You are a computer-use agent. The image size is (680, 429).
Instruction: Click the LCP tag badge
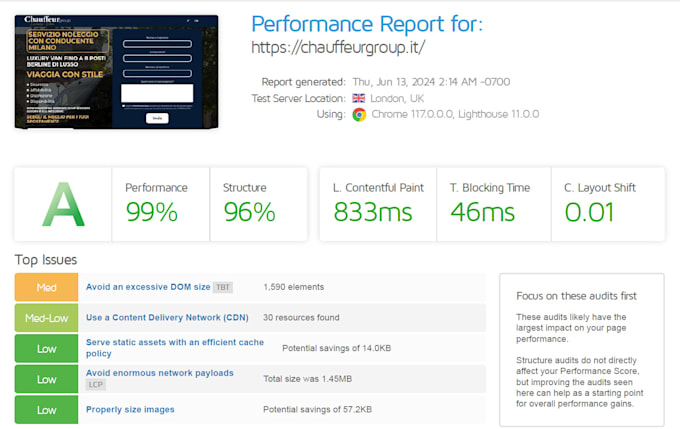tap(95, 384)
